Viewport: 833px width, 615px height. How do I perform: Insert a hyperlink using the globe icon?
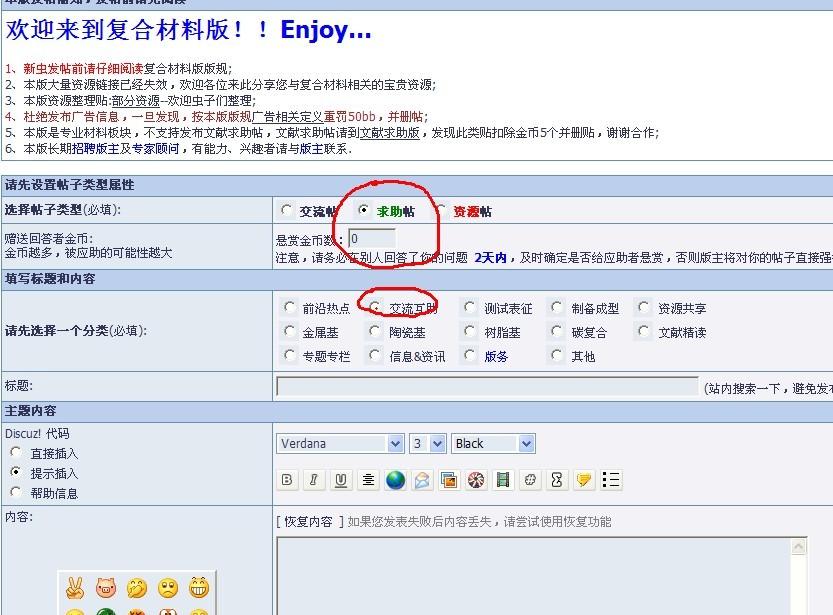click(x=395, y=480)
